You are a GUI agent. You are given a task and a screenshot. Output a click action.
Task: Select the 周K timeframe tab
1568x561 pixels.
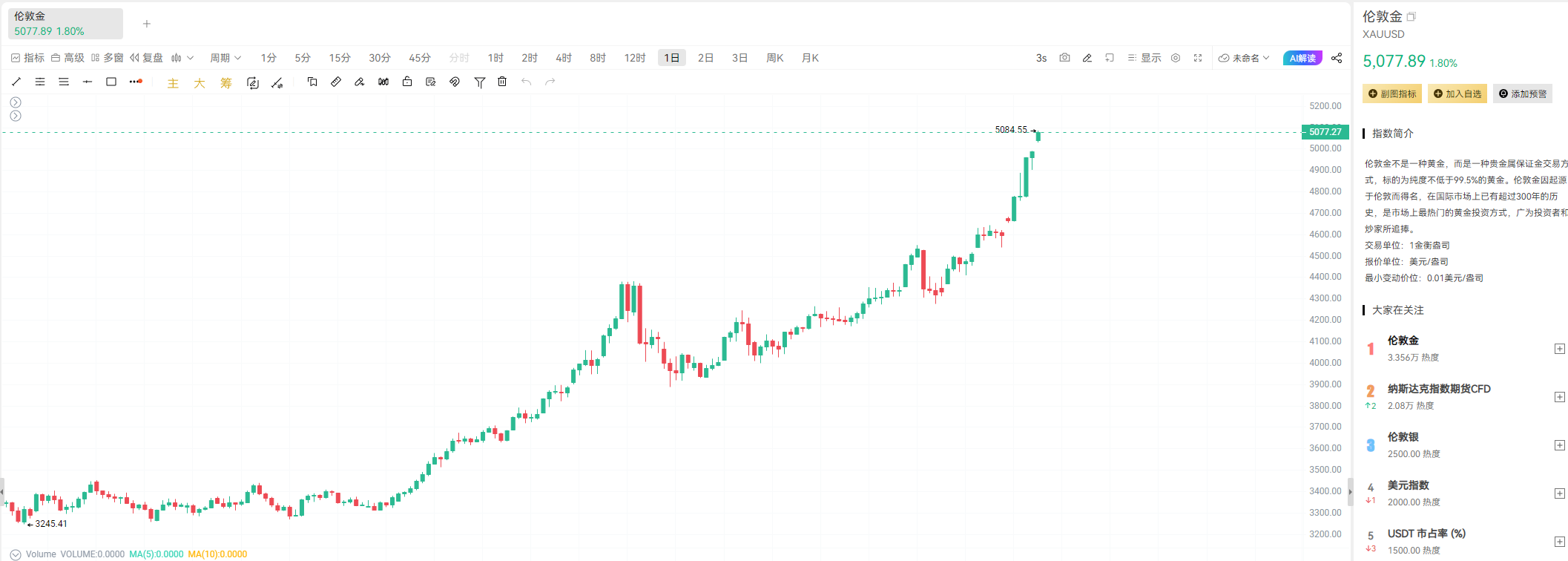(x=774, y=58)
